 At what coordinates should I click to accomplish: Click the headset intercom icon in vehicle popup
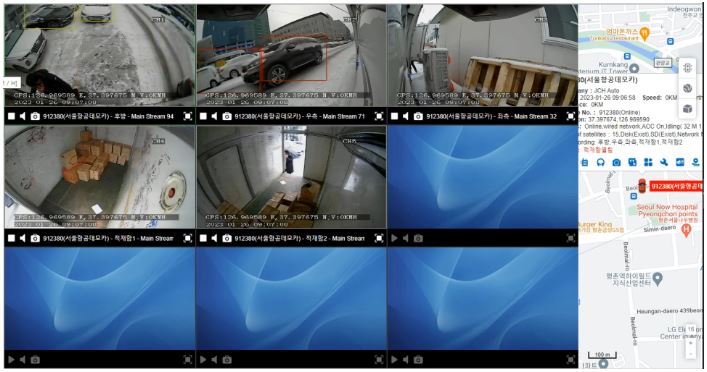coord(601,162)
